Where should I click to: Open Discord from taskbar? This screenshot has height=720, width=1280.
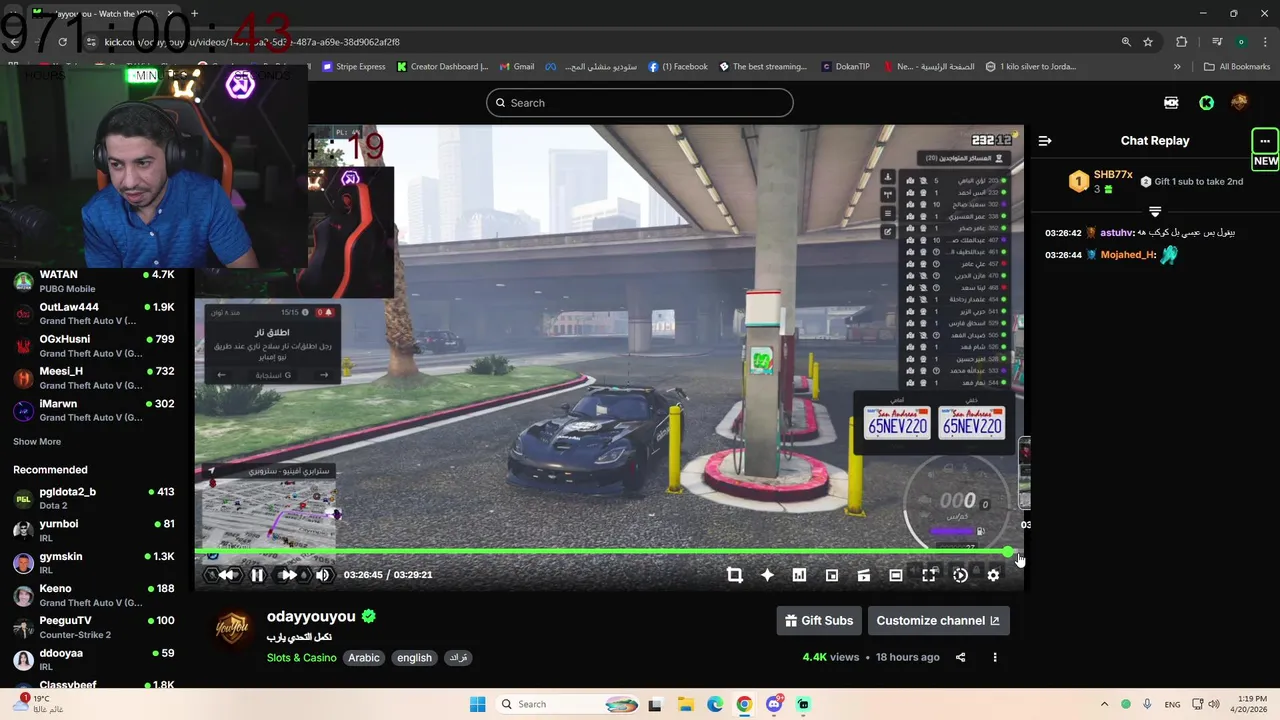(774, 704)
